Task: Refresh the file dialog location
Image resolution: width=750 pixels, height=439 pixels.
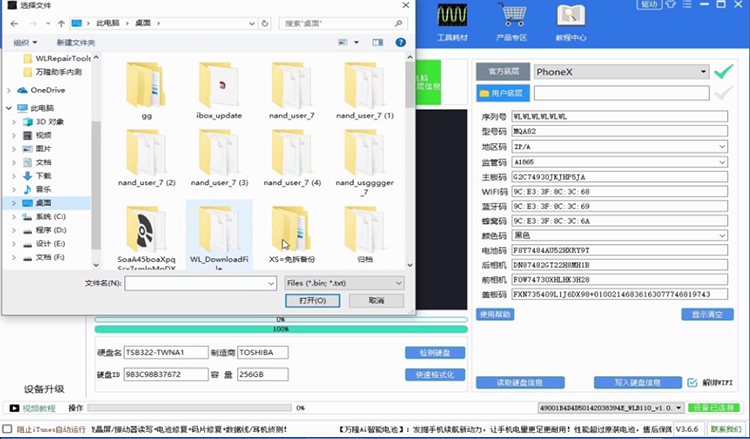Action: pos(265,23)
